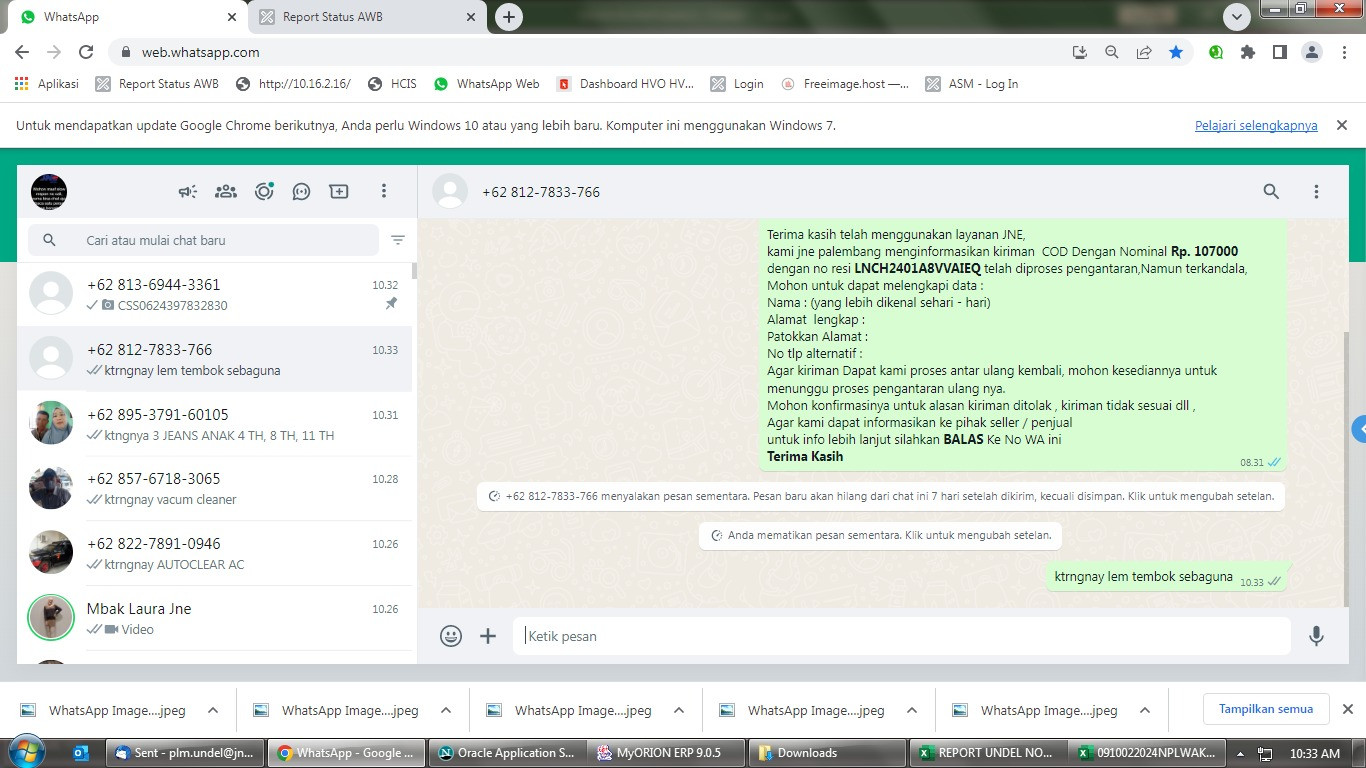This screenshot has height=768, width=1366.
Task: Bookmark this page with the star icon
Action: pos(1176,52)
